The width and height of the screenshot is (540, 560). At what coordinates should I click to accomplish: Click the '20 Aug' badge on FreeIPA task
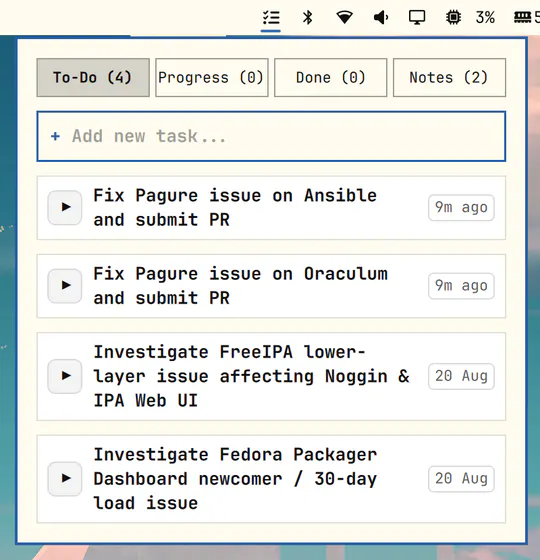461,376
